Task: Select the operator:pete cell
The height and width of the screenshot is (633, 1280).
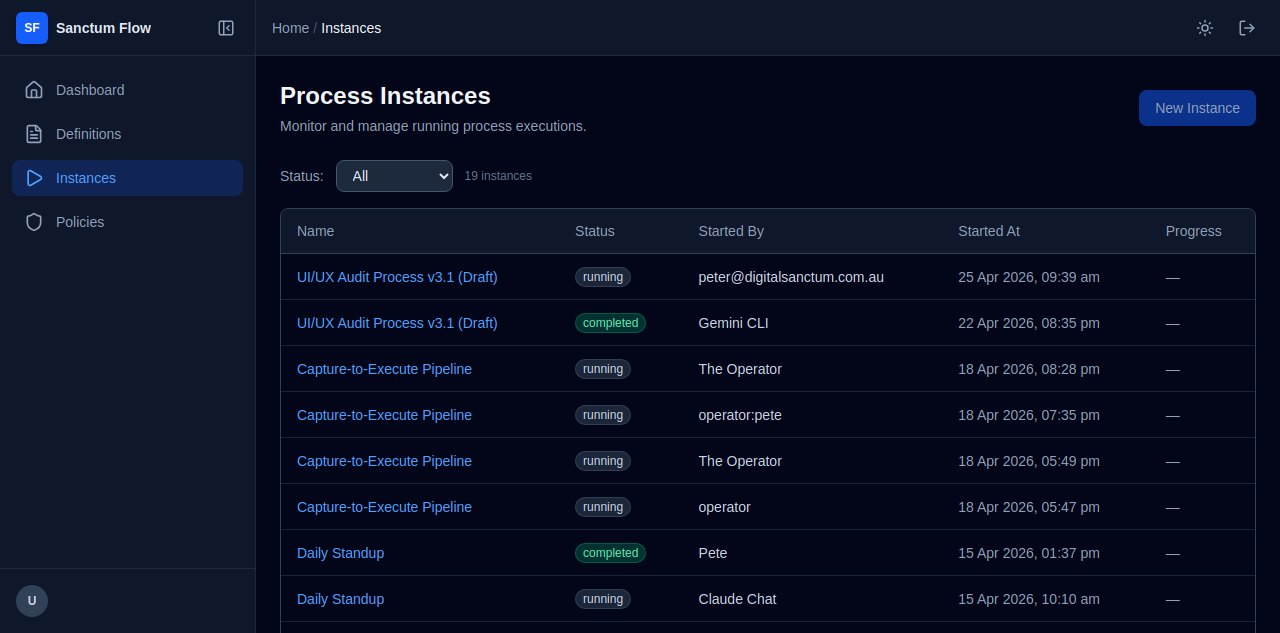Action: coord(740,415)
